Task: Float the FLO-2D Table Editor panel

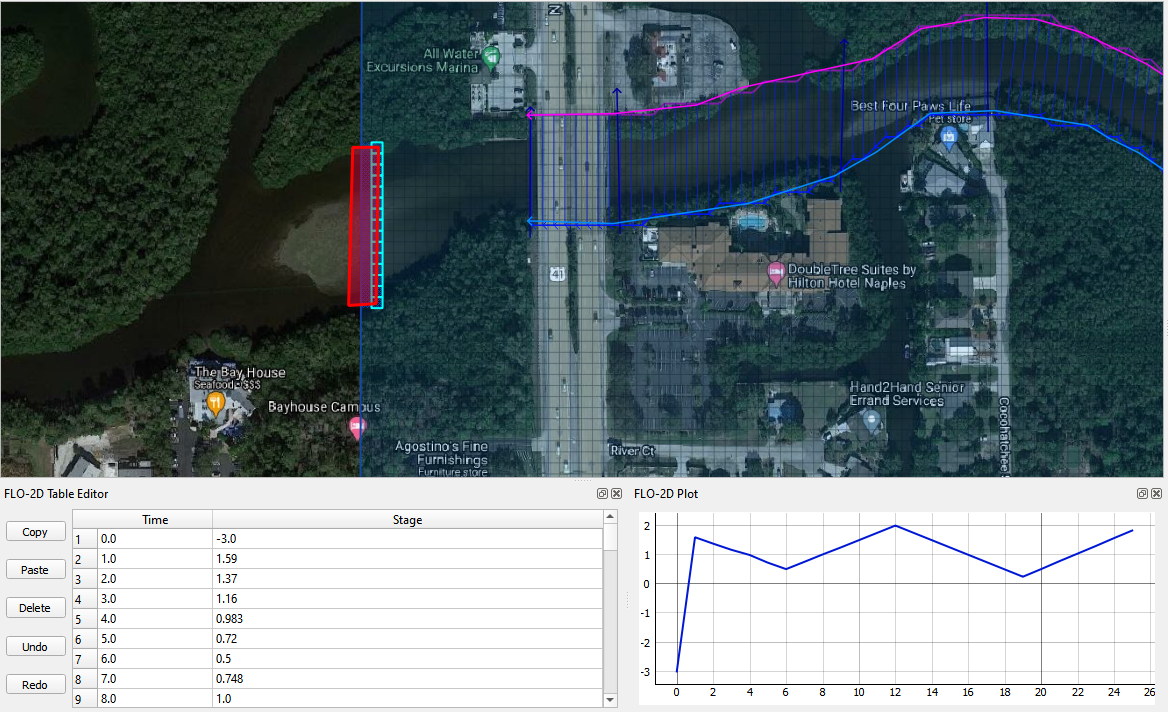Action: point(603,494)
